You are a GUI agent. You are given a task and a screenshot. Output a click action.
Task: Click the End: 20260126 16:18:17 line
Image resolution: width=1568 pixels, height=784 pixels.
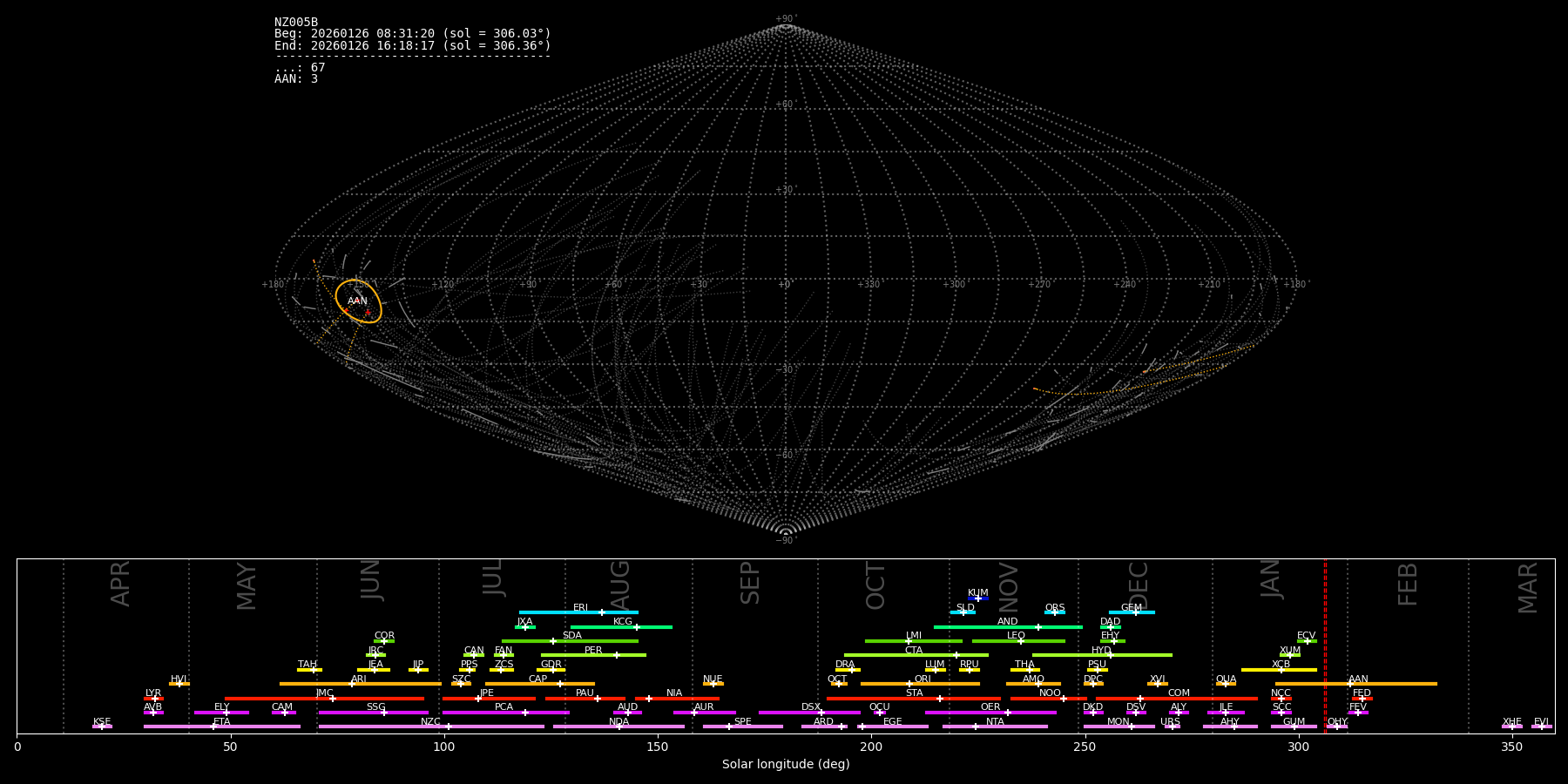(x=413, y=45)
